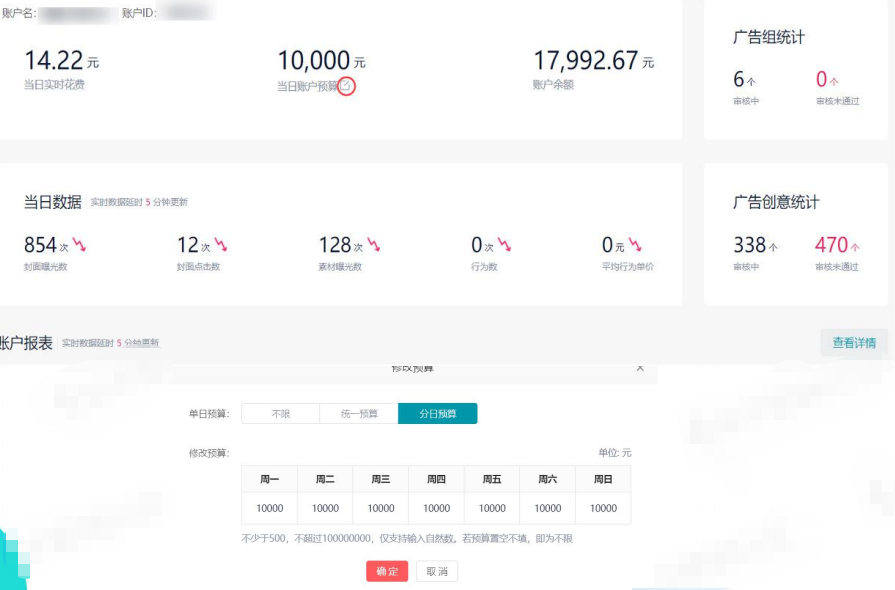895x590 pixels.
Task: Edit the 周日 budget field
Action: pyautogui.click(x=603, y=508)
